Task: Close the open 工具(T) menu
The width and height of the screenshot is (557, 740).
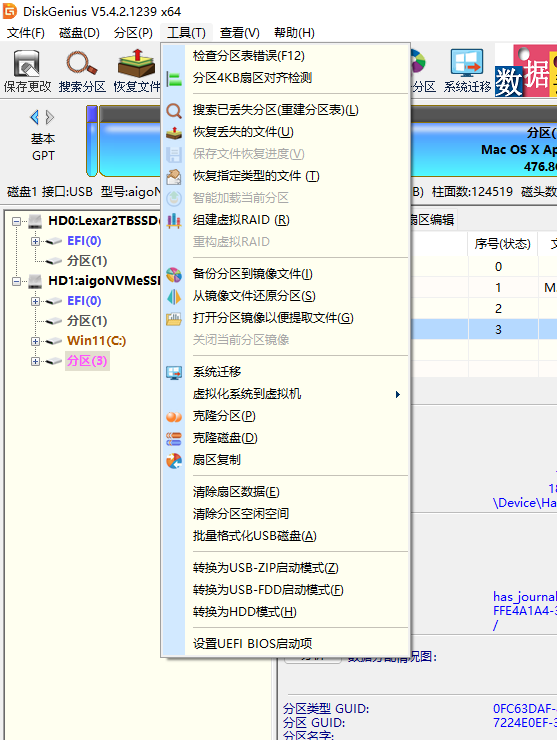Action: (x=186, y=33)
